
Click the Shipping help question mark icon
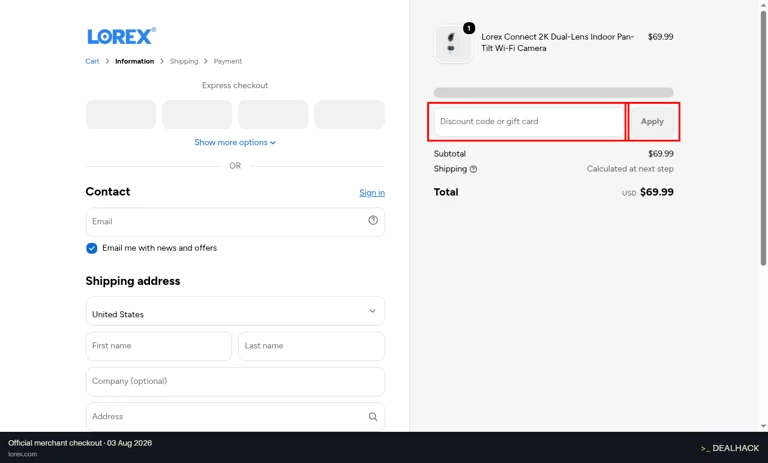coord(473,169)
